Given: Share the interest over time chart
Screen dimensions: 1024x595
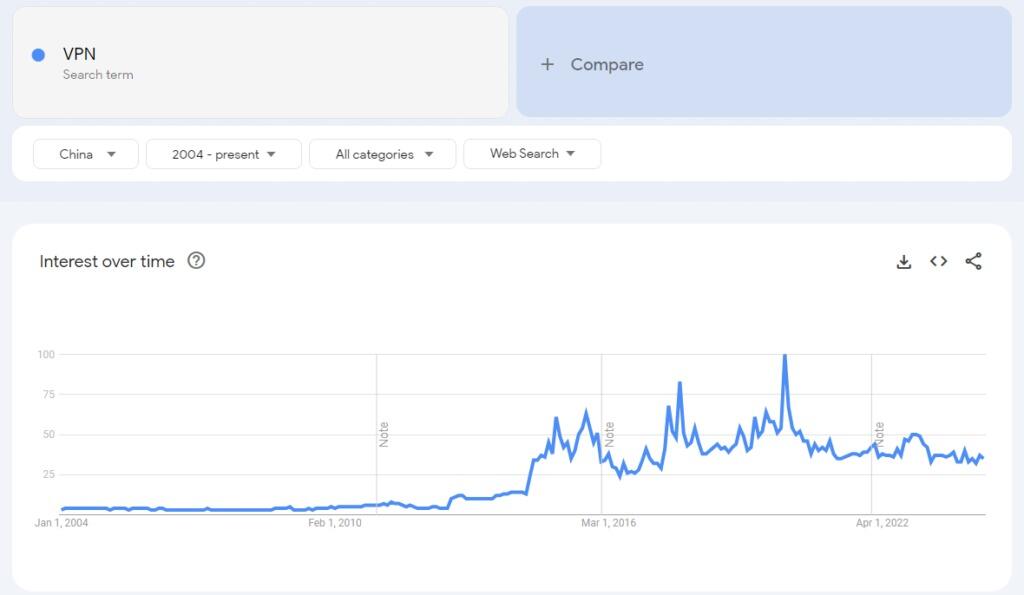Looking at the screenshot, I should pyautogui.click(x=973, y=262).
